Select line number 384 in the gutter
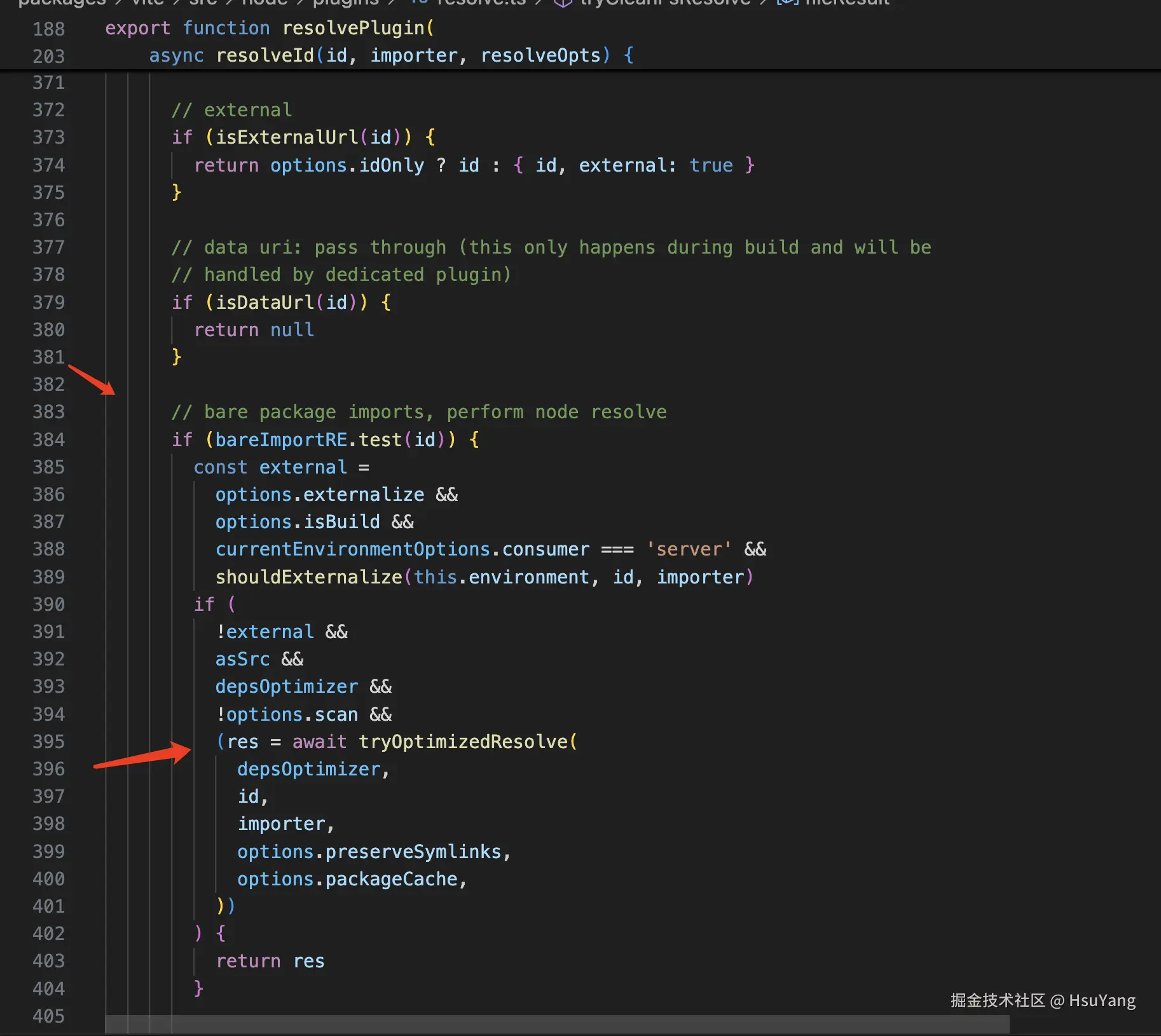 49,440
